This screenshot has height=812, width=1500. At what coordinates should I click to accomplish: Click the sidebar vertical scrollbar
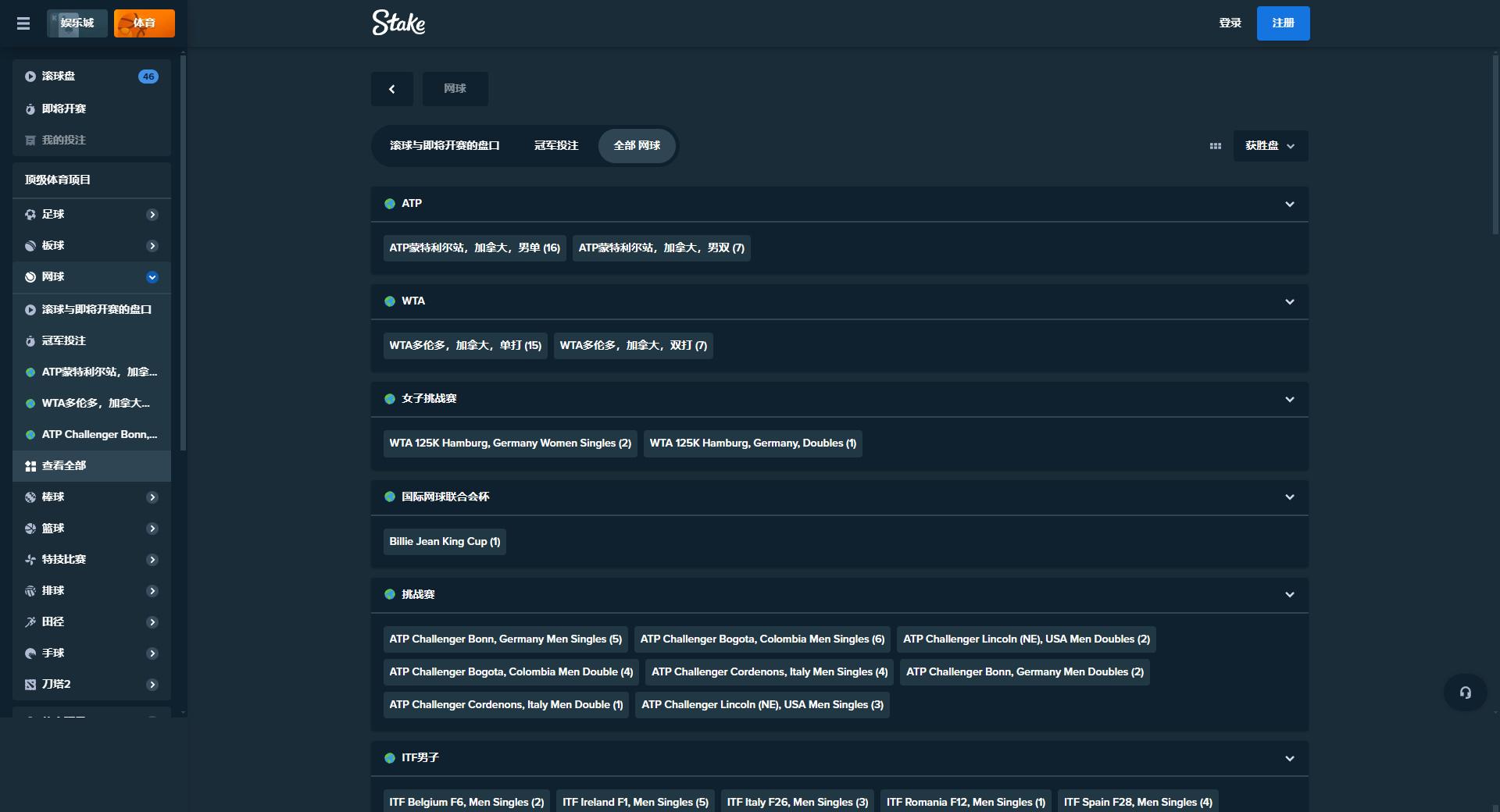183,255
